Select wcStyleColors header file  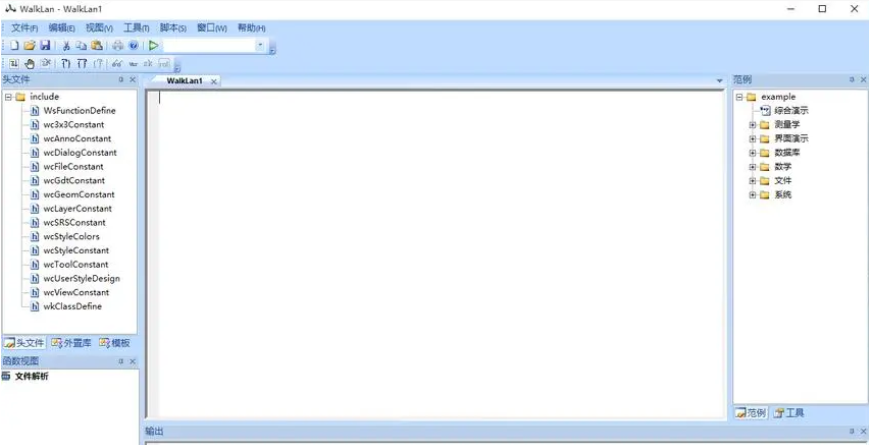71,237
